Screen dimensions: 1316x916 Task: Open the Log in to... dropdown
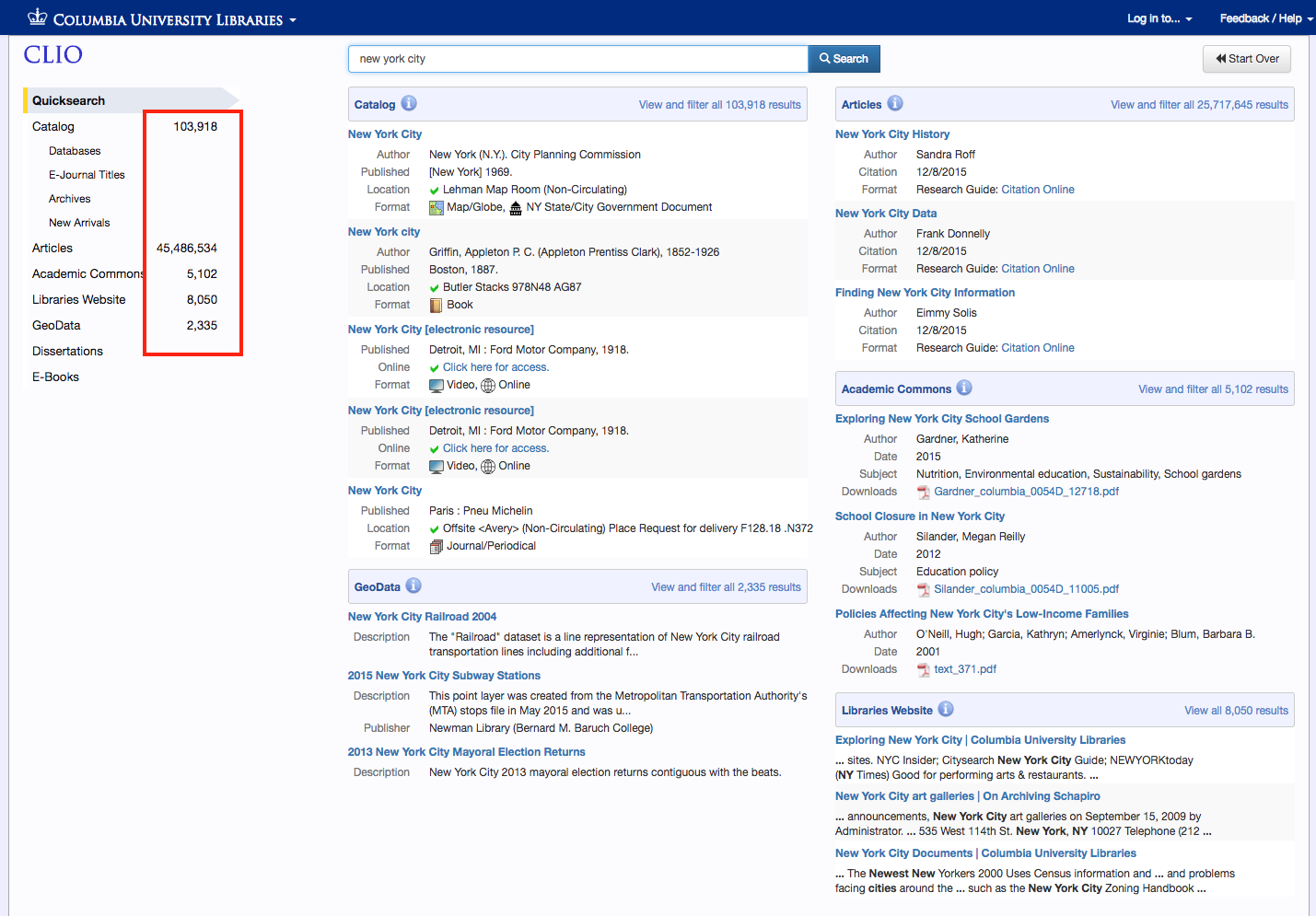[1159, 18]
